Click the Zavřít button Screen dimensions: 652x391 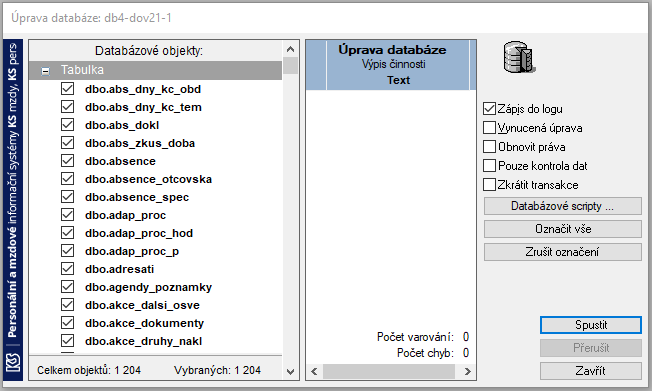pyautogui.click(x=591, y=371)
